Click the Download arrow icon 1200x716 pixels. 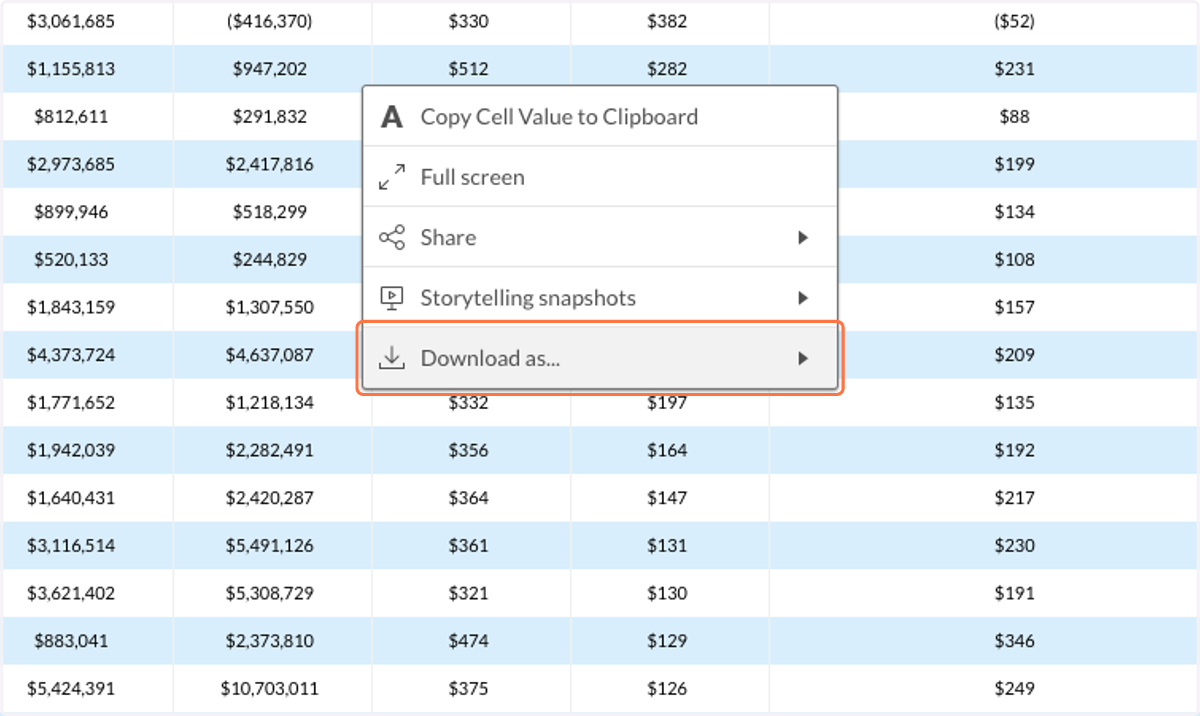point(392,358)
